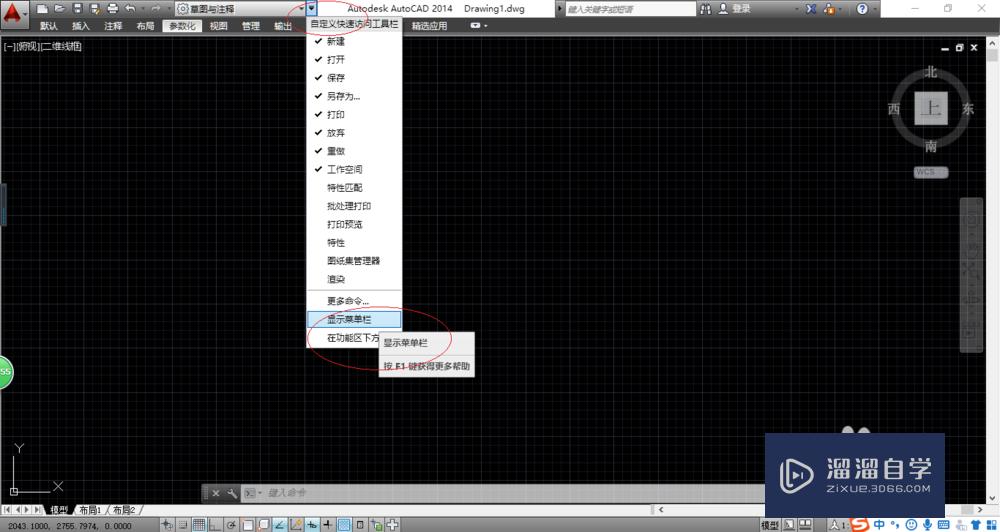Viewport: 1000px width, 532px height.
Task: Click the 模型 button in status bar
Action: [771, 525]
